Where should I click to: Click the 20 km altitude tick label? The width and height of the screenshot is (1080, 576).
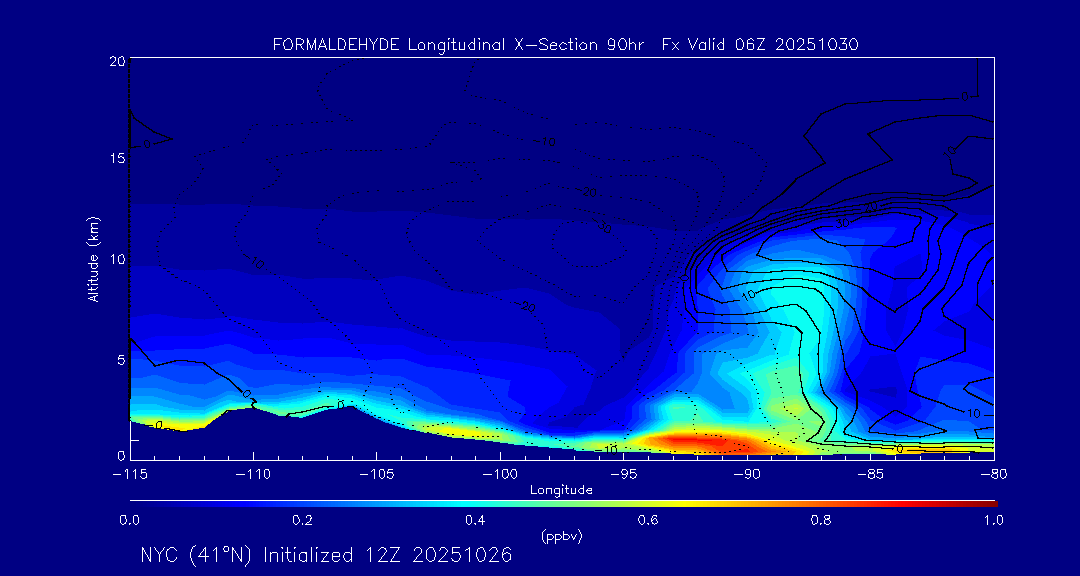116,61
